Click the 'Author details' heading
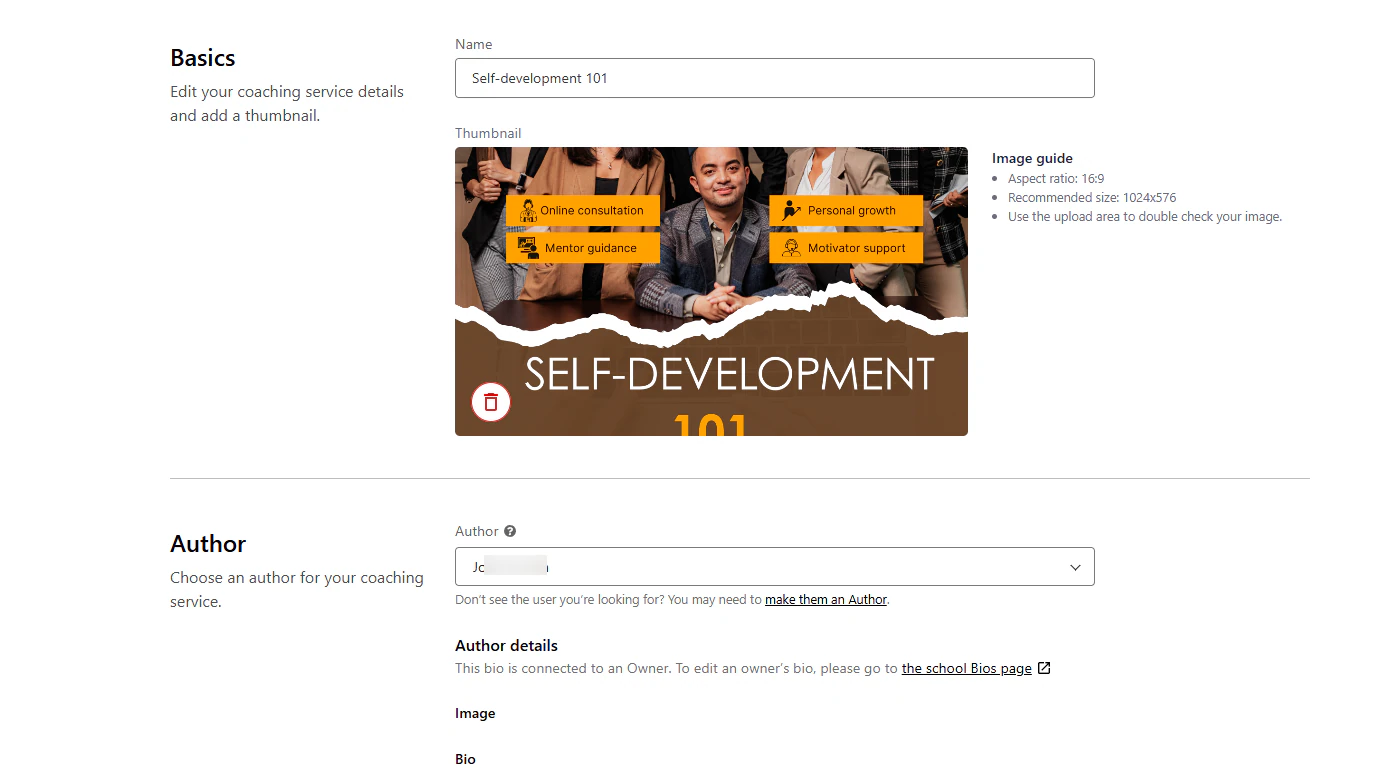Image resolution: width=1385 pixels, height=777 pixels. pos(506,645)
